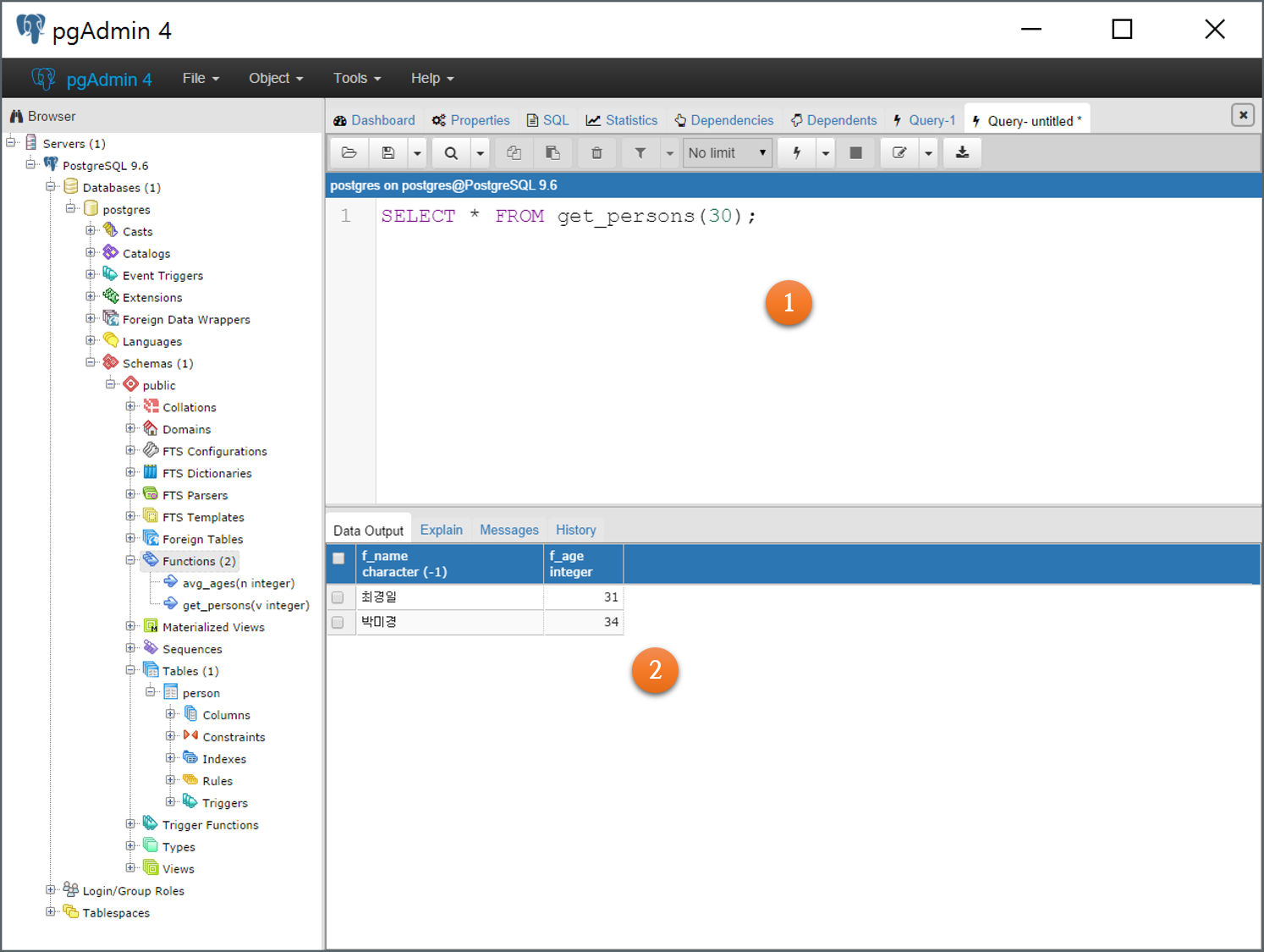The width and height of the screenshot is (1264, 952).
Task: Open the Tools menu
Action: pos(357,78)
